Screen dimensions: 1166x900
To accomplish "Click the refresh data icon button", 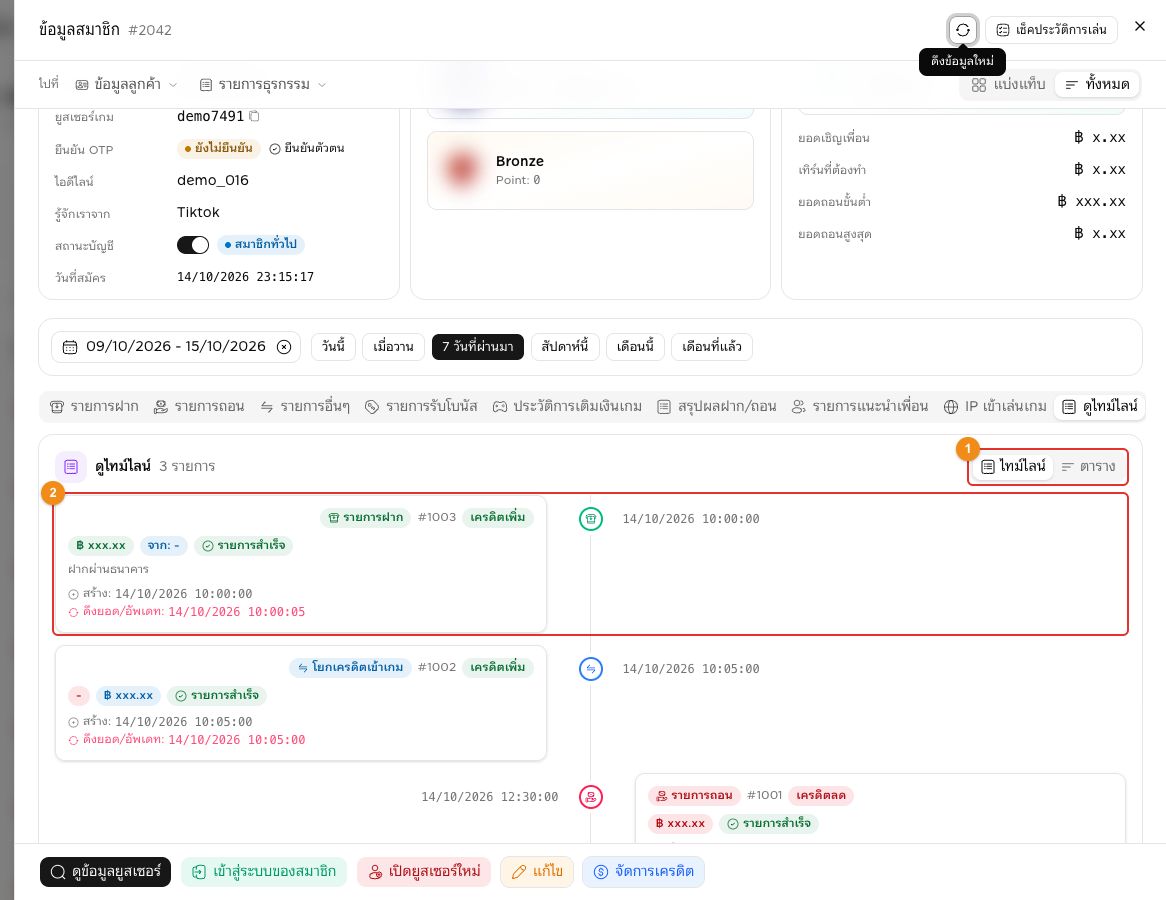I will (x=962, y=30).
